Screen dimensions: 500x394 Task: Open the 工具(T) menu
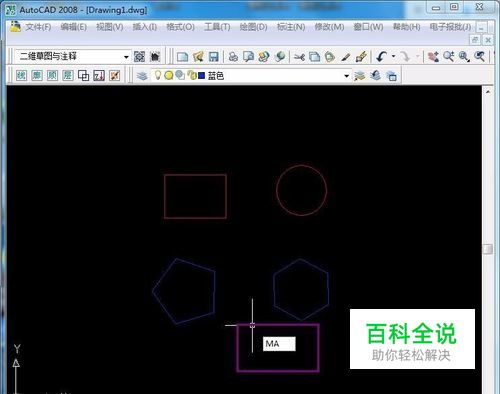pos(217,27)
